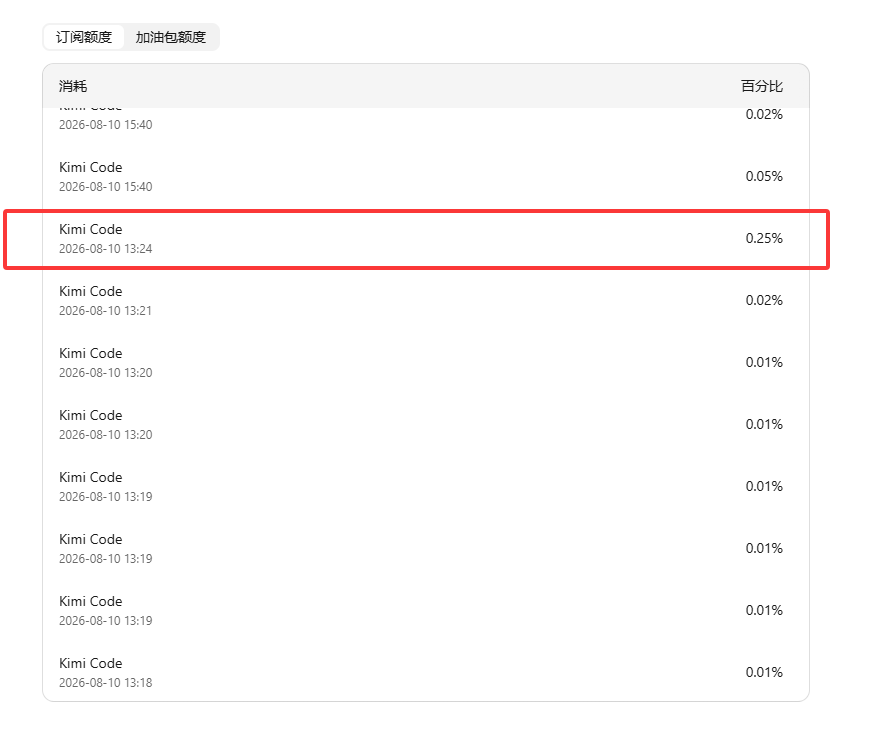
Task: Choose the last 13:19 Kimi Code entry
Action: 426,611
